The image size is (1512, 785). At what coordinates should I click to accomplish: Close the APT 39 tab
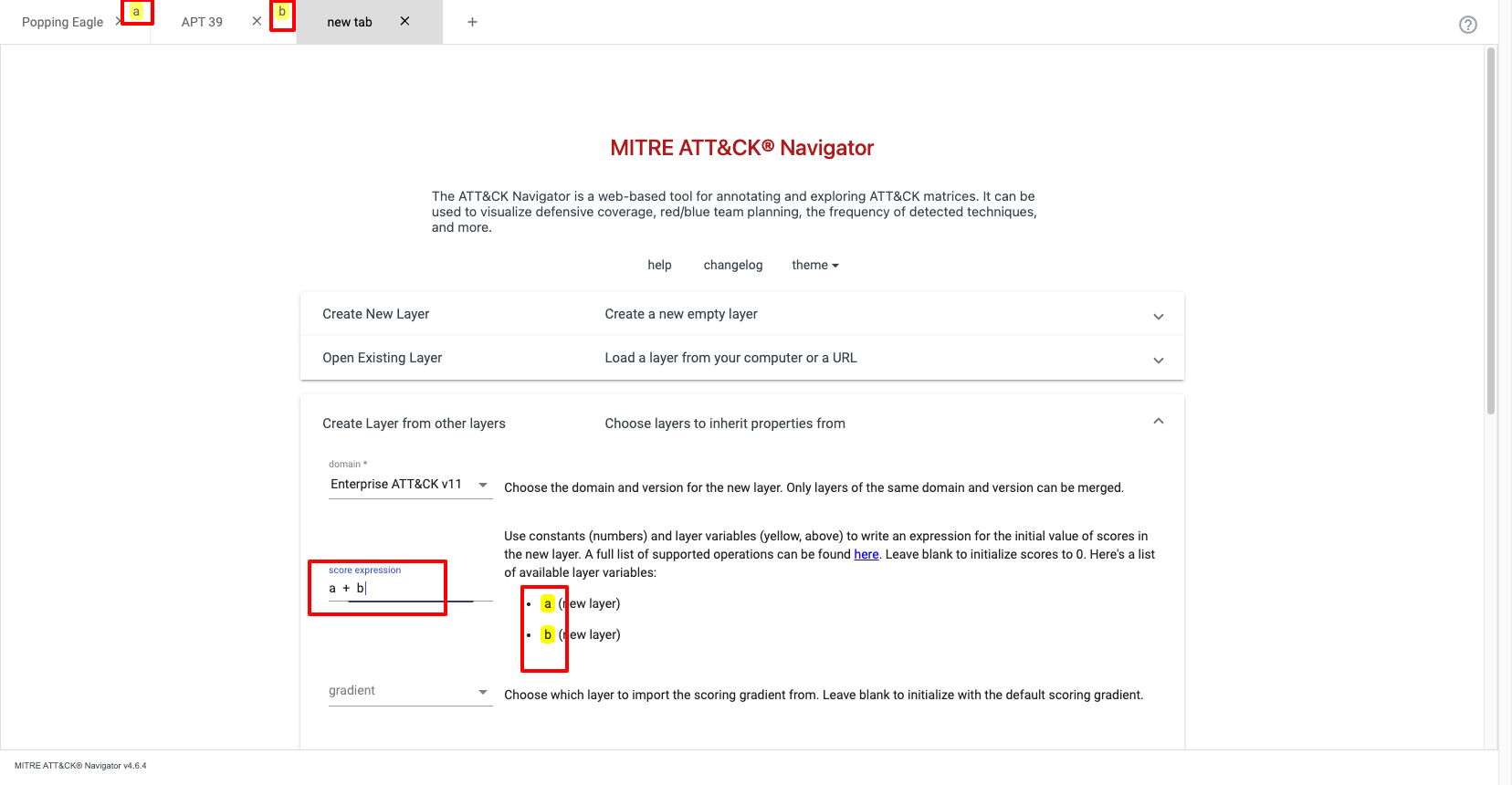[x=257, y=21]
